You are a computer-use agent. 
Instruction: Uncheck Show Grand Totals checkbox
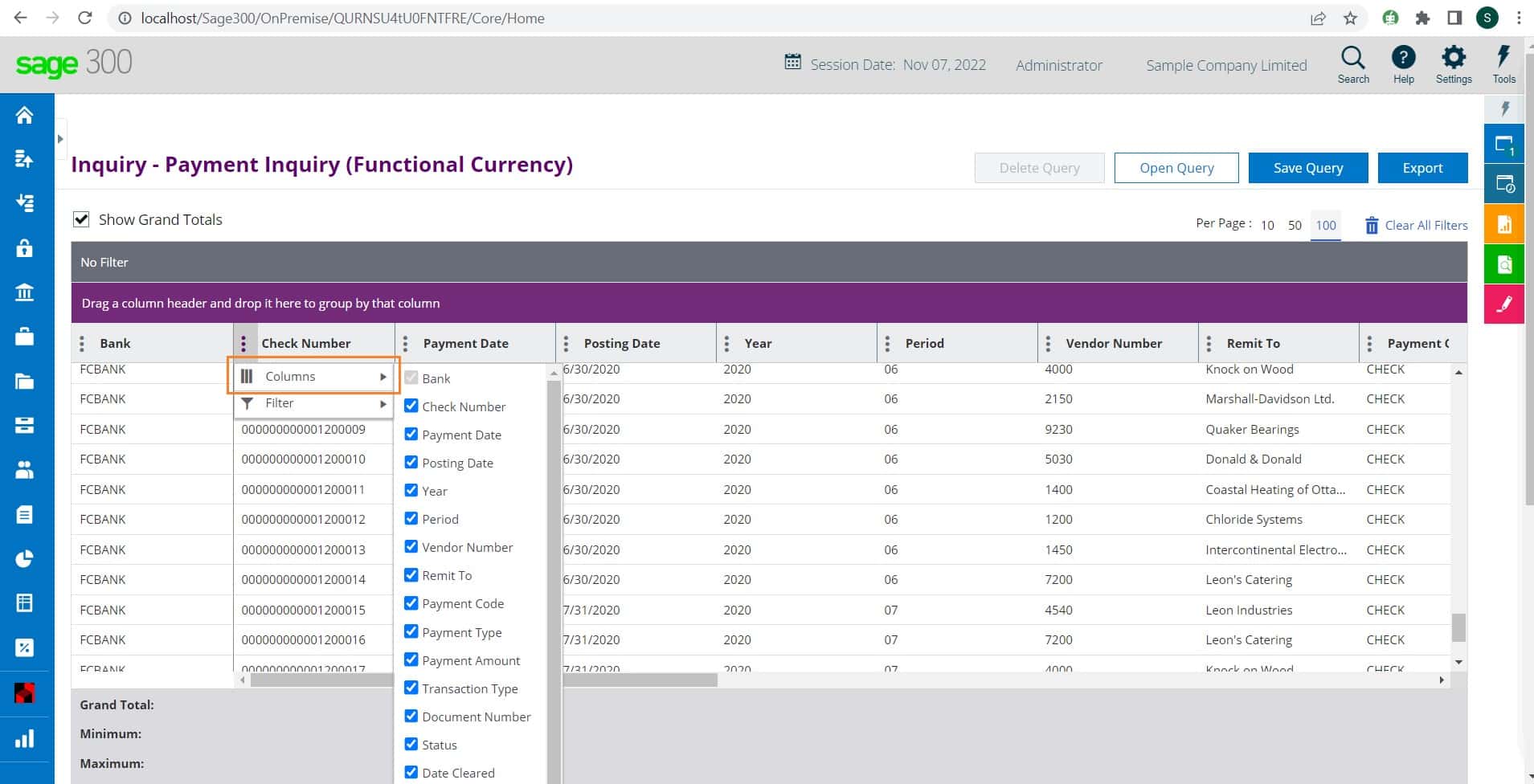point(81,219)
